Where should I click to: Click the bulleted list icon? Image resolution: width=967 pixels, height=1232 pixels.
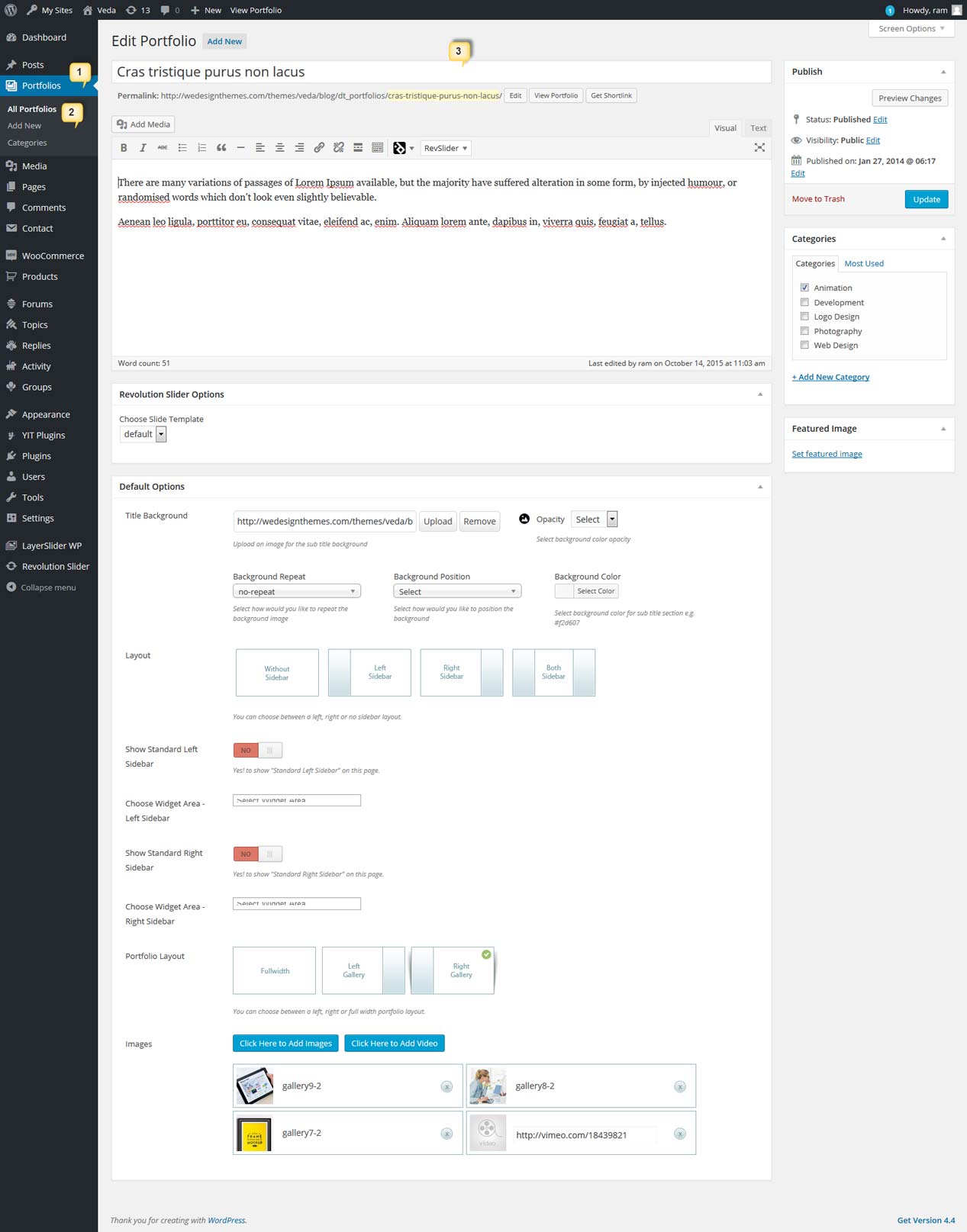(x=182, y=148)
